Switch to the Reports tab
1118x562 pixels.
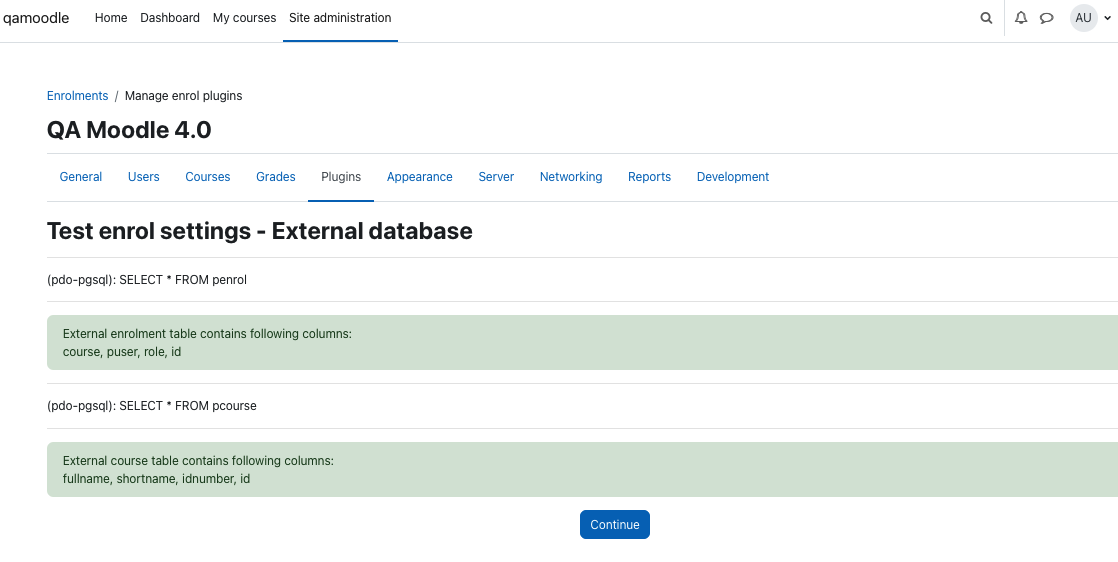point(650,177)
